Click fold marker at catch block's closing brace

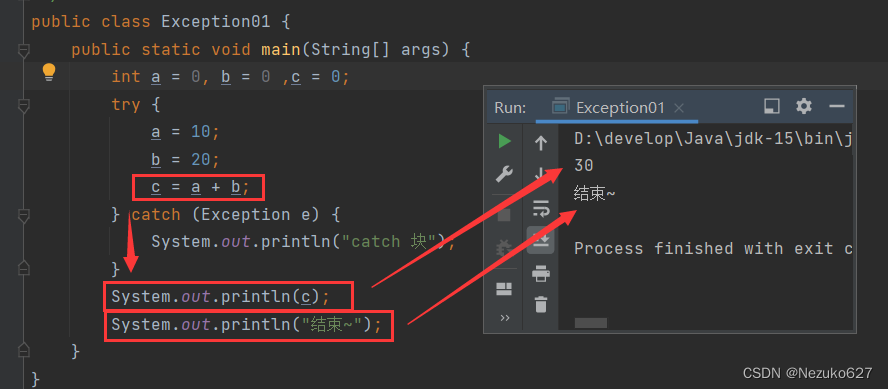coord(24,268)
